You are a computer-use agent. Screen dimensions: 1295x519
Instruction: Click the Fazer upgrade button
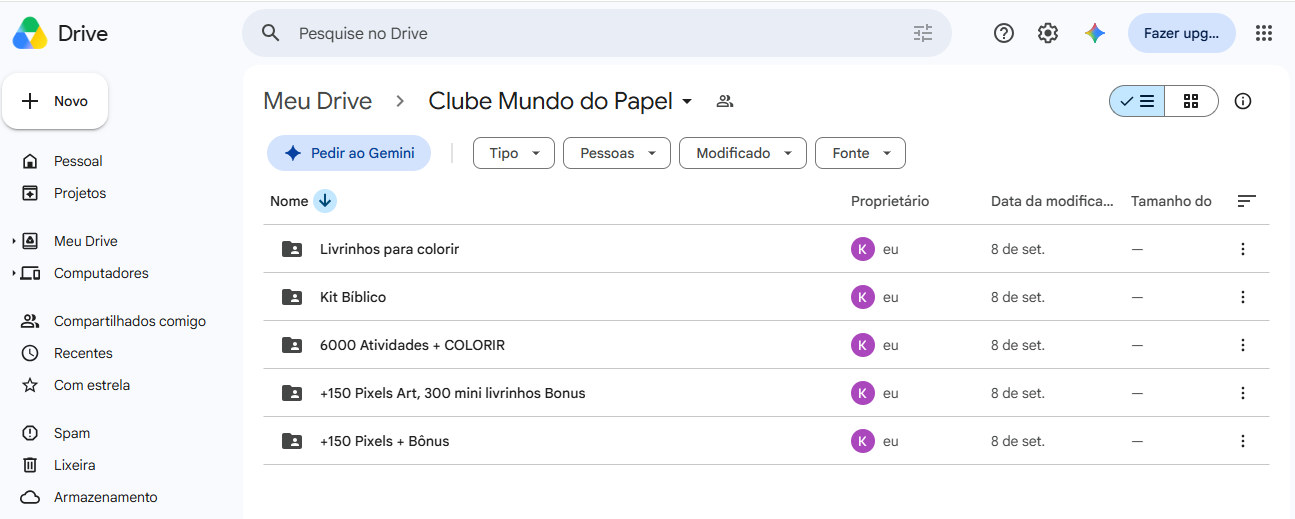[1182, 33]
